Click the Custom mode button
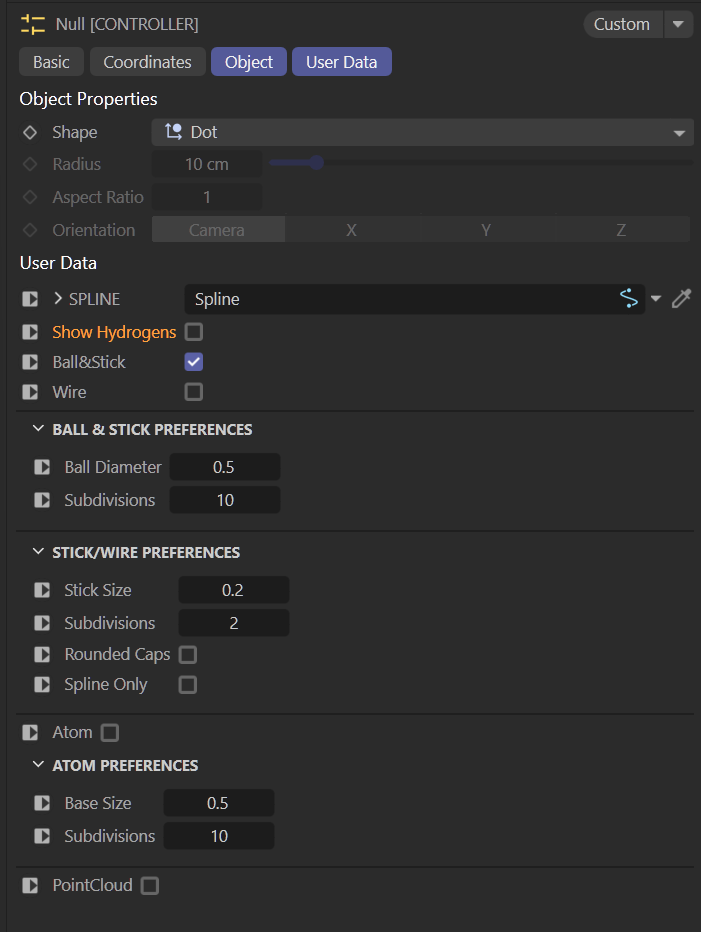 [621, 24]
